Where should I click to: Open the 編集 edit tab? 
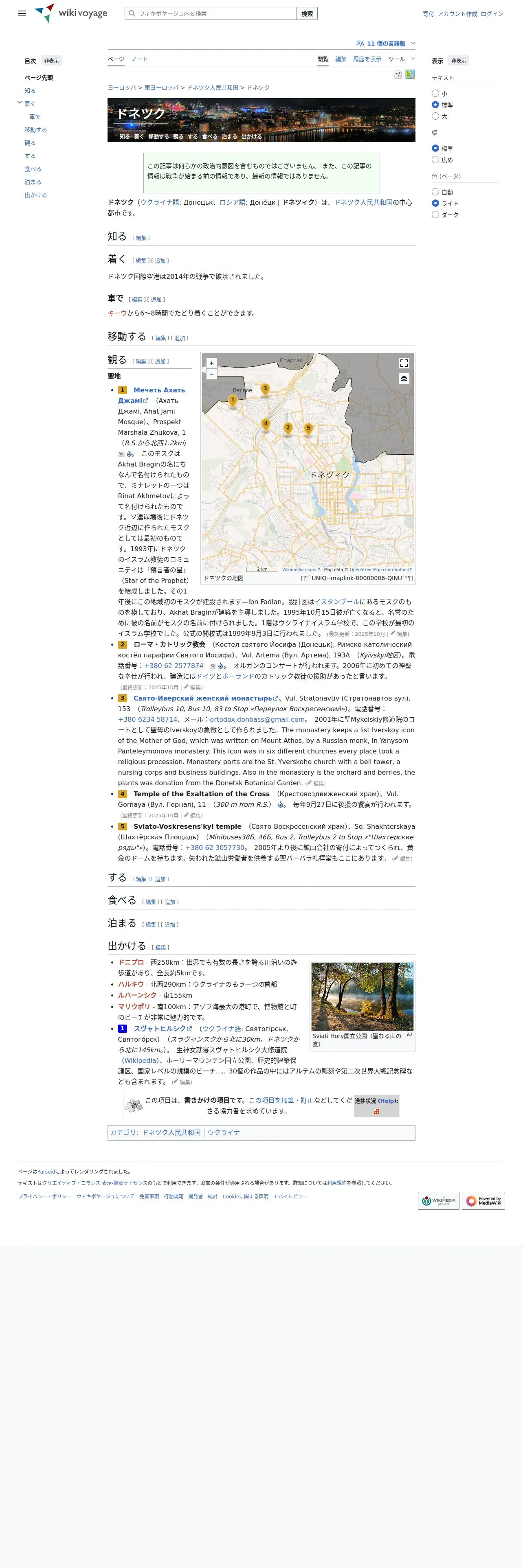pos(341,59)
